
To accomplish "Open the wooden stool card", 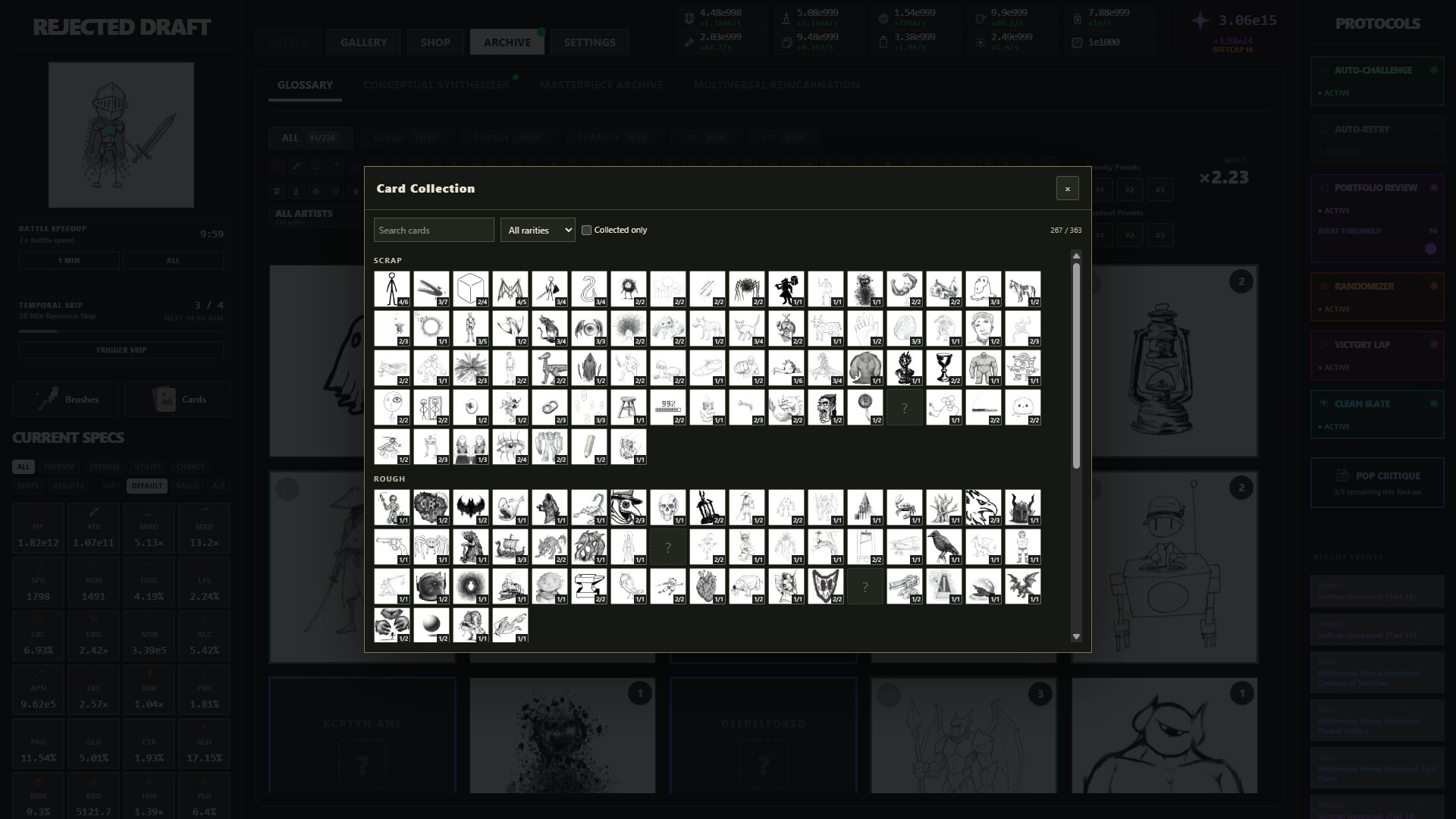I will (x=629, y=407).
